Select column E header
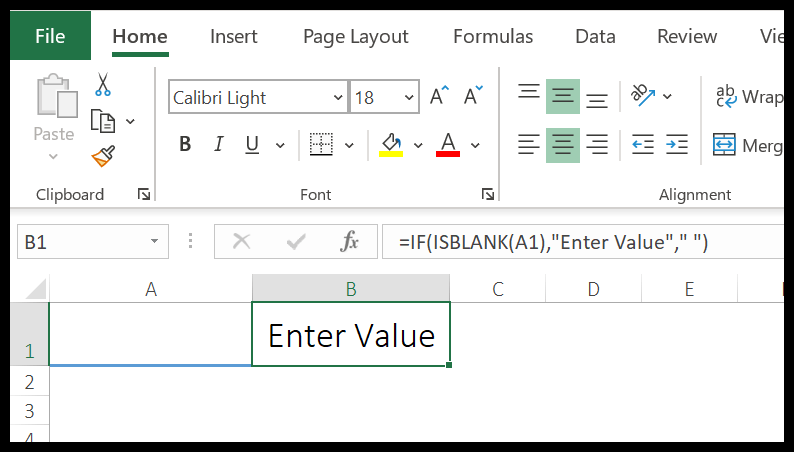 tap(689, 289)
